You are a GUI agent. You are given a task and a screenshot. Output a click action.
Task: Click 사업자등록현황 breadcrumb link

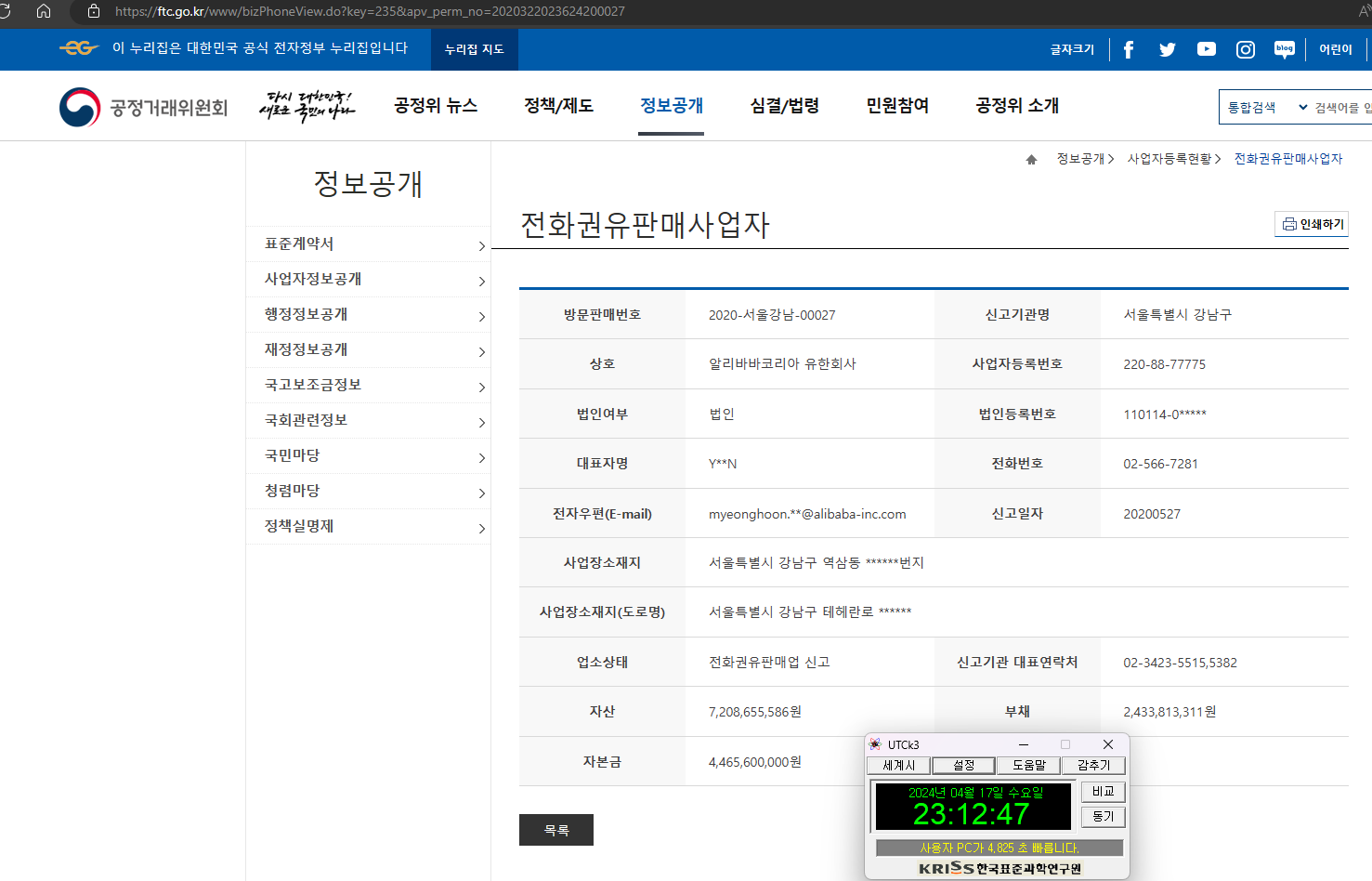[1169, 159]
